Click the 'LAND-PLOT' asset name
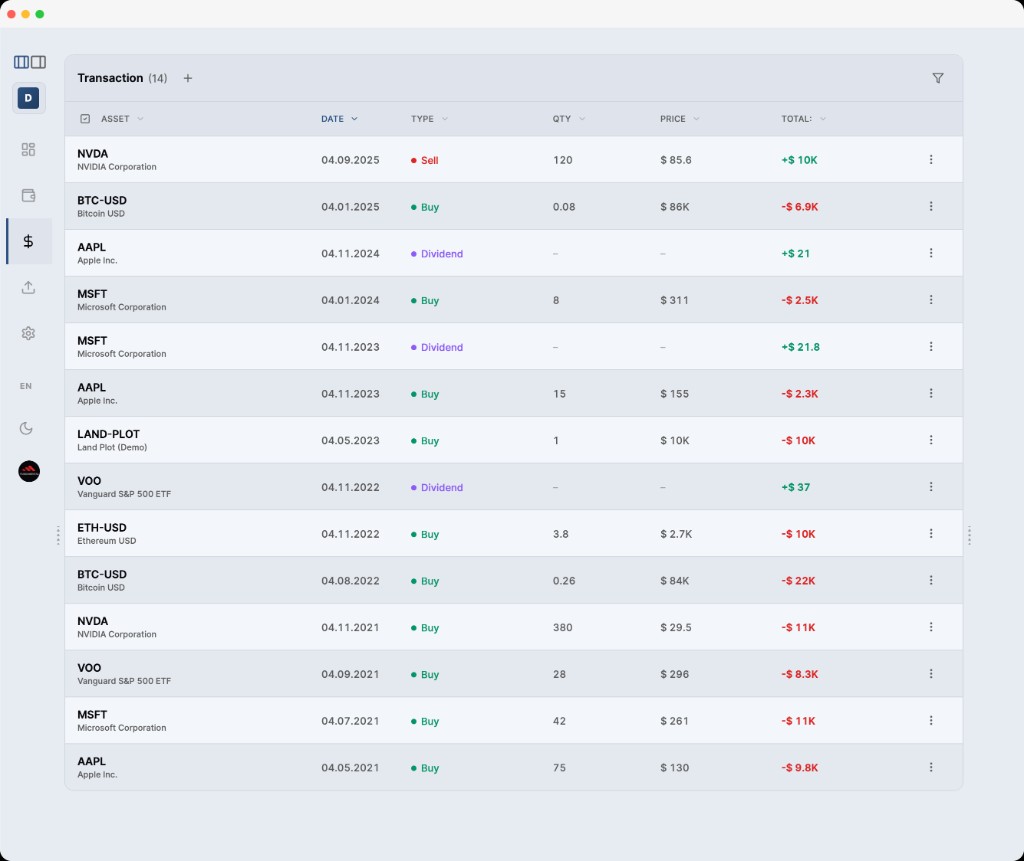 pyautogui.click(x=108, y=434)
